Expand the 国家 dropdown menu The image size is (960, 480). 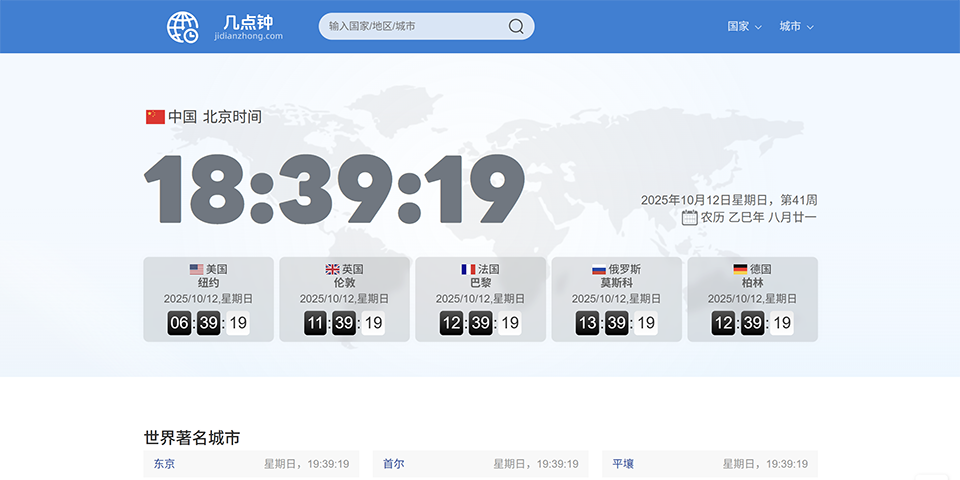pyautogui.click(x=744, y=27)
